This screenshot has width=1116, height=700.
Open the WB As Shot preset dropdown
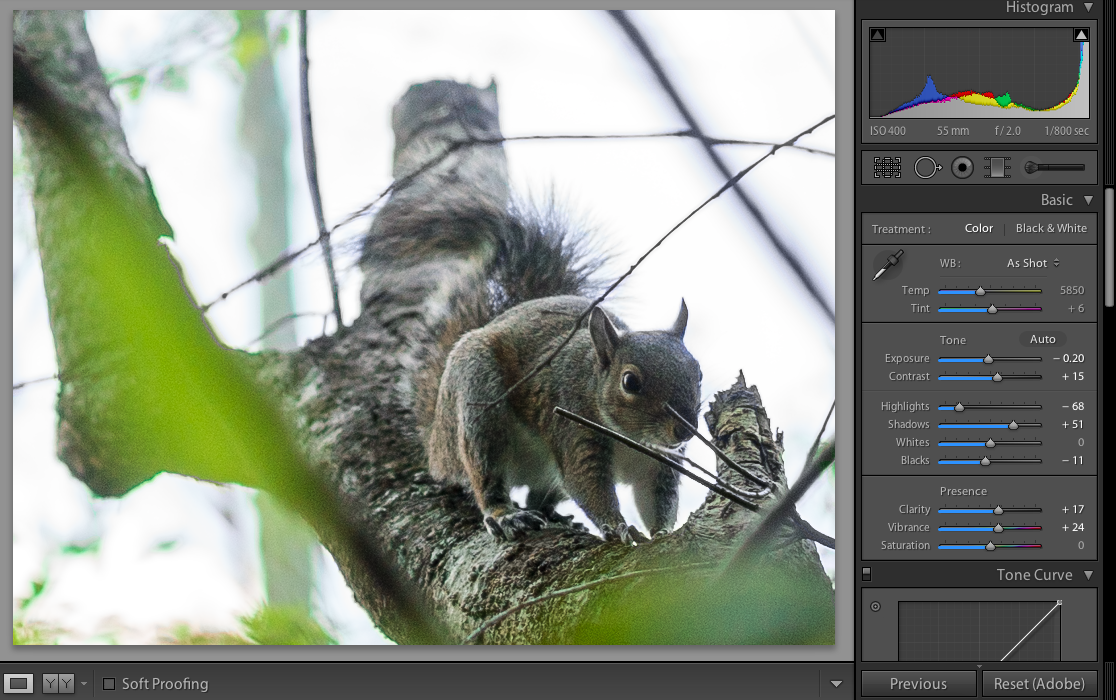[1033, 263]
